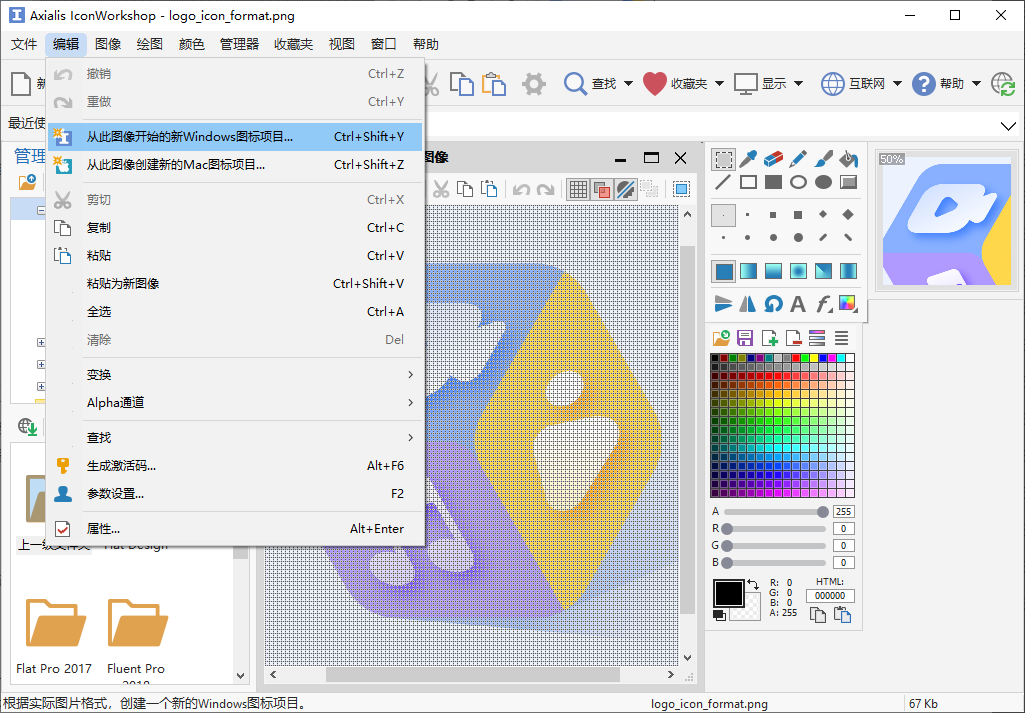Select the hollow ellipse shape tool
The image size is (1025, 713).
[x=798, y=182]
